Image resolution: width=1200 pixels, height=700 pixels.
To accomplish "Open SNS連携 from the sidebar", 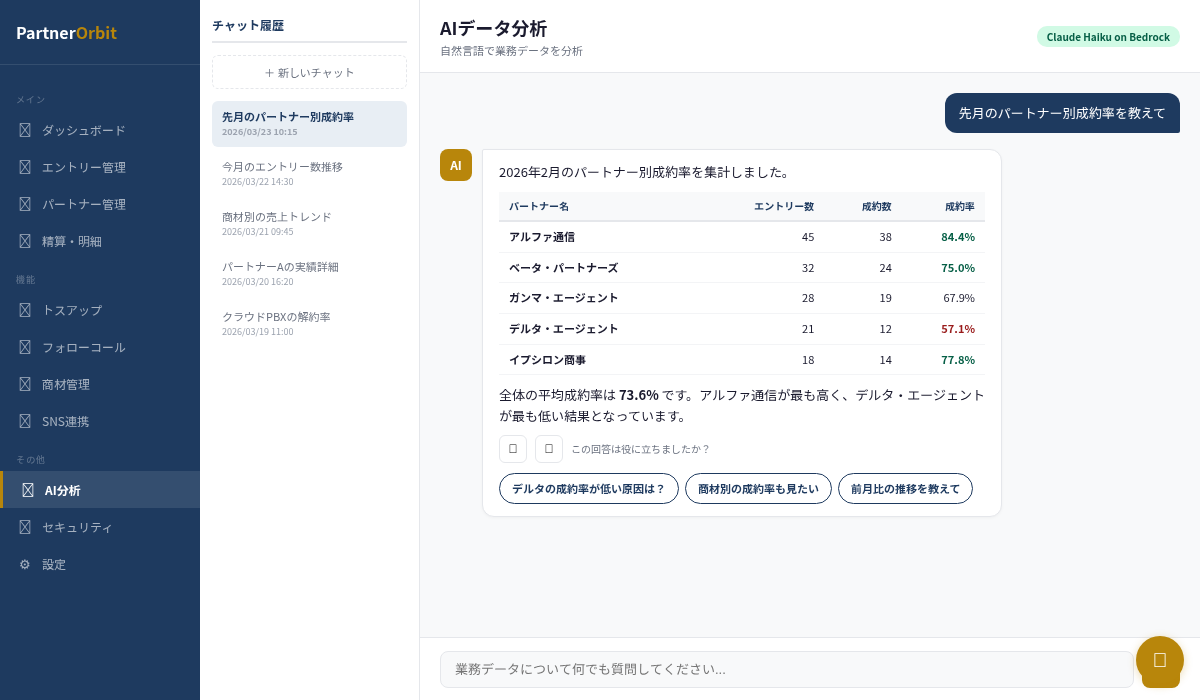I will pos(66,421).
